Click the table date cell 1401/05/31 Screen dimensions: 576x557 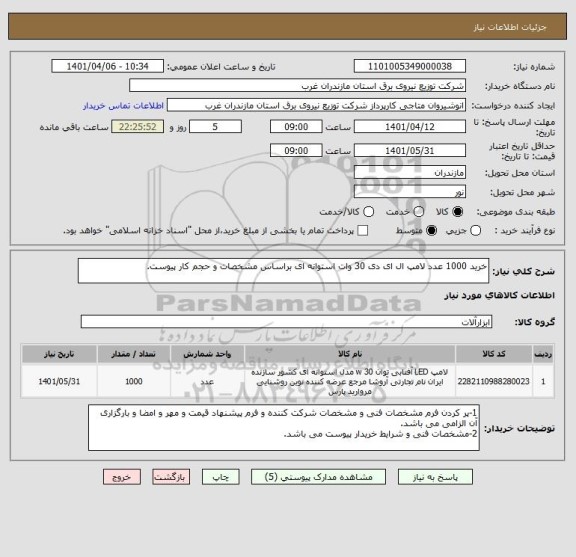[59, 381]
